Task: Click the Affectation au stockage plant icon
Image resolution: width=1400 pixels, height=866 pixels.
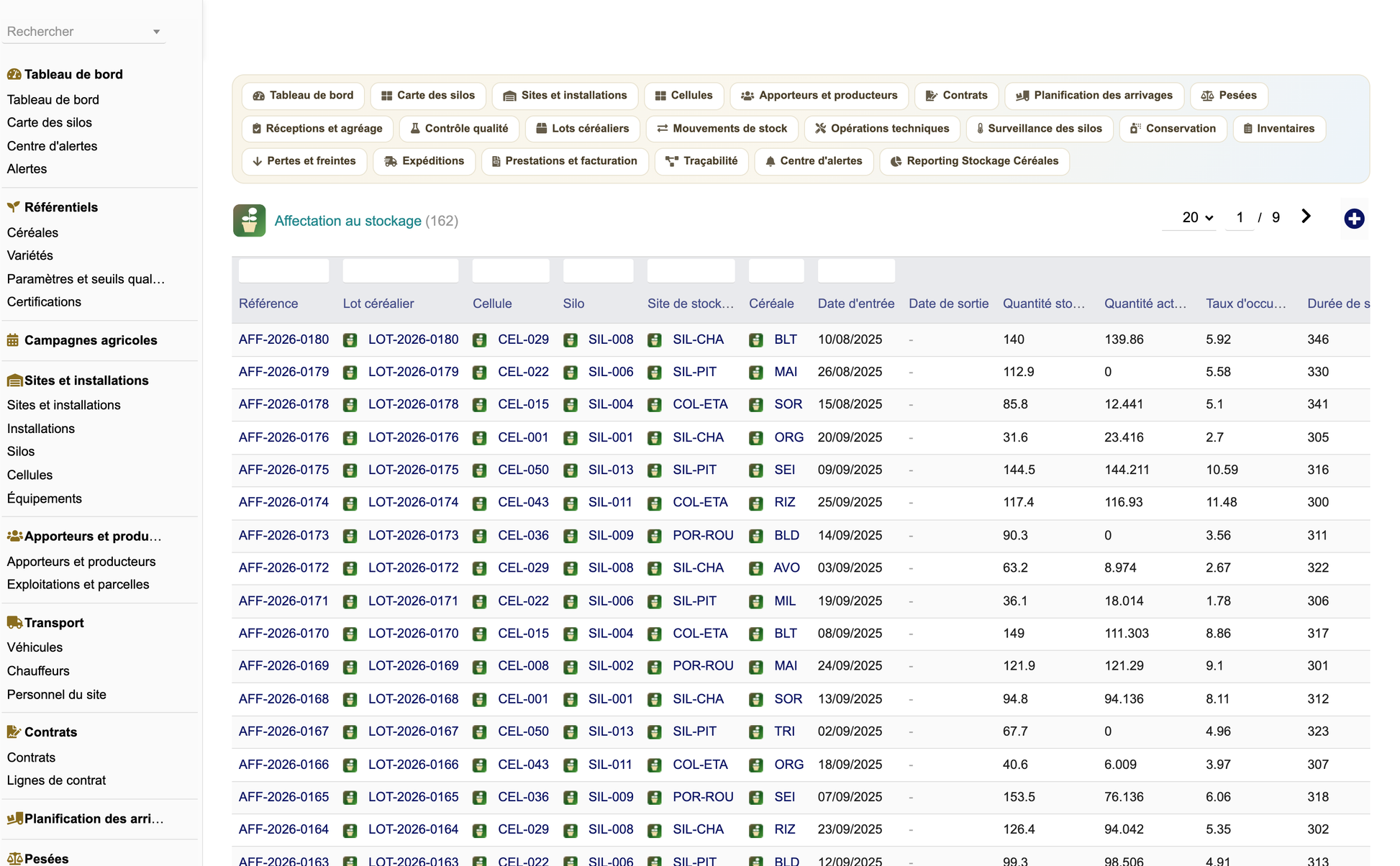Action: (x=250, y=221)
